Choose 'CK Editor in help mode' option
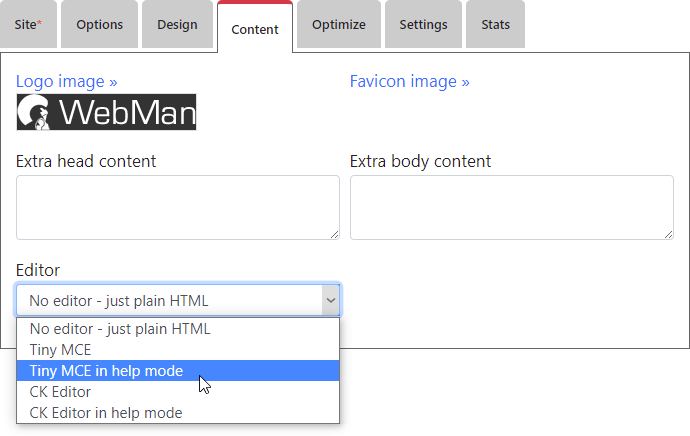Screen dimensions: 690x436 coord(106,413)
